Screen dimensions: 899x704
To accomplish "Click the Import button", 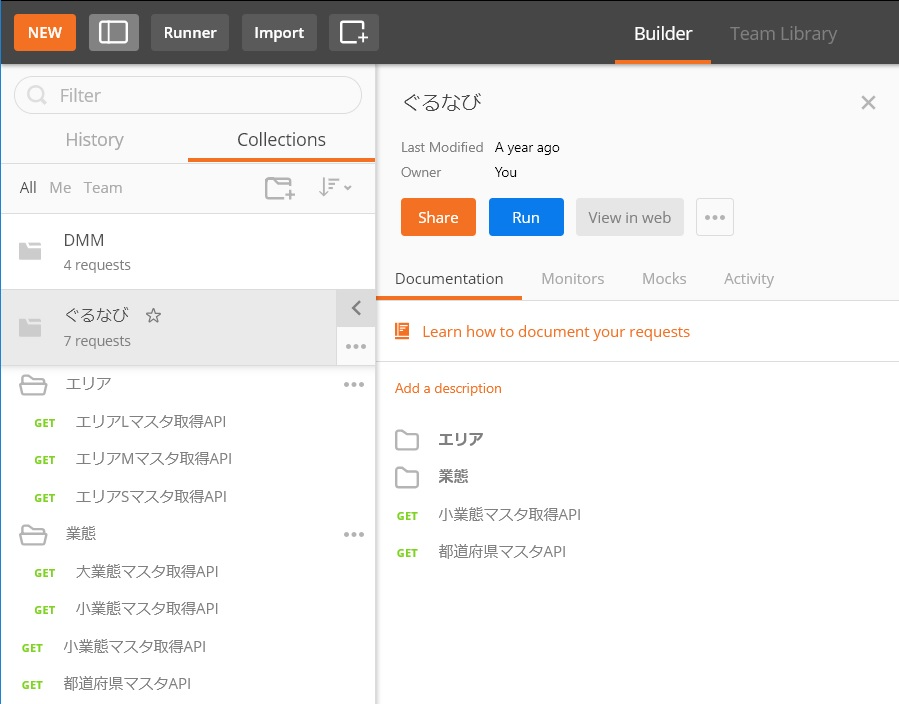I will point(279,33).
